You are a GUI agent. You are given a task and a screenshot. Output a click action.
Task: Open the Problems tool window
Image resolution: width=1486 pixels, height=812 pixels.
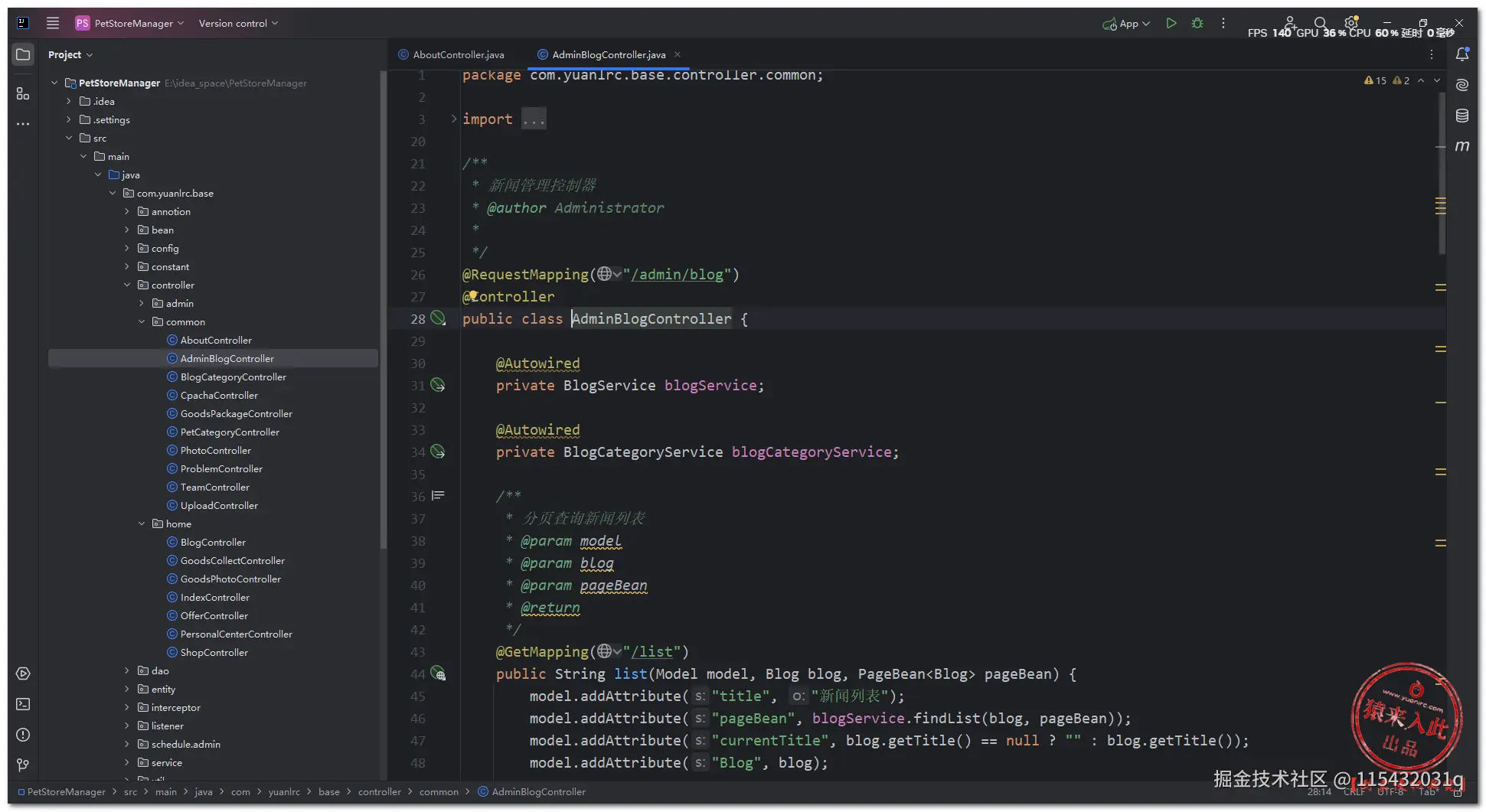tap(23, 735)
